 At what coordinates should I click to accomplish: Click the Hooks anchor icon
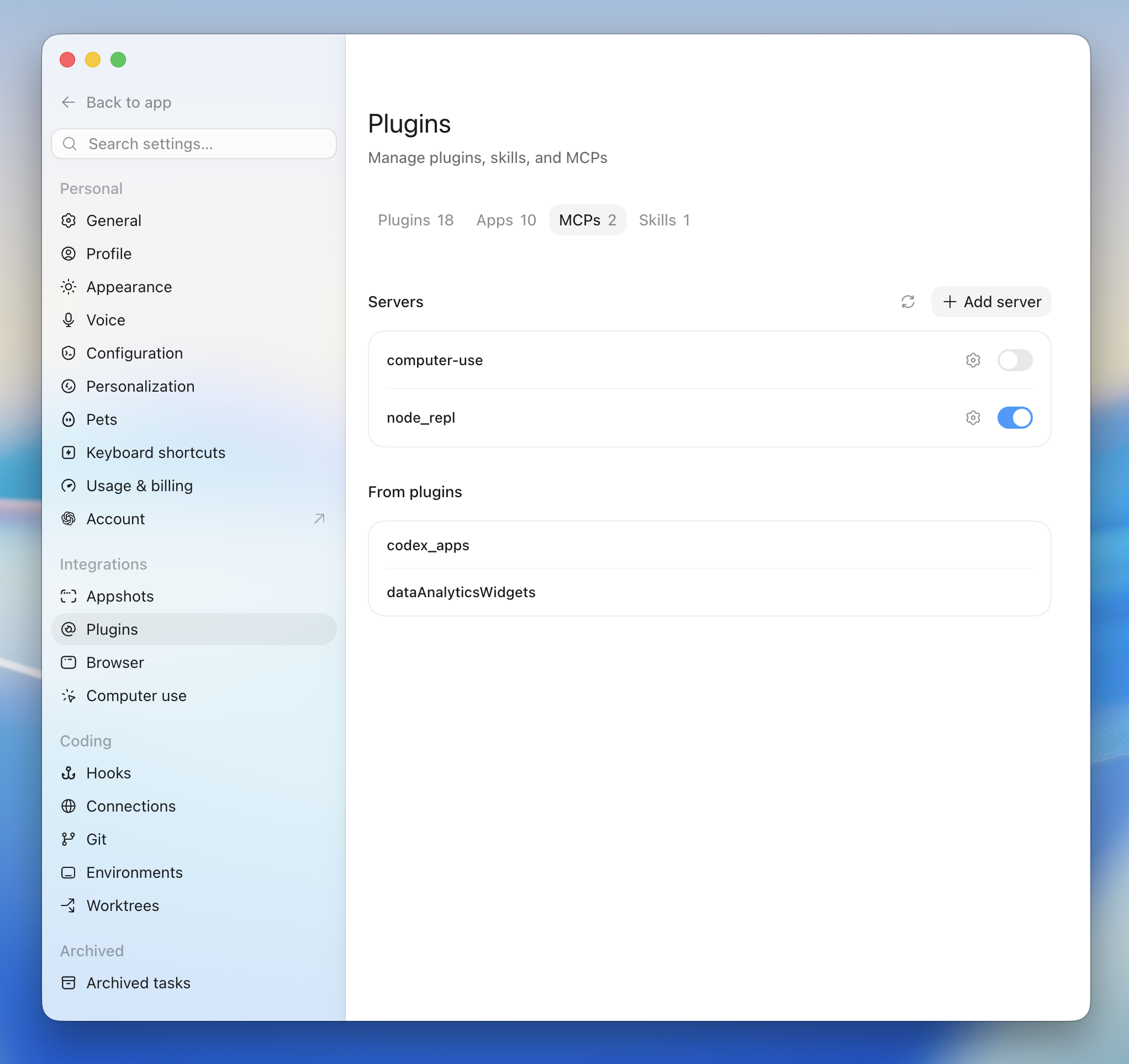click(x=68, y=773)
